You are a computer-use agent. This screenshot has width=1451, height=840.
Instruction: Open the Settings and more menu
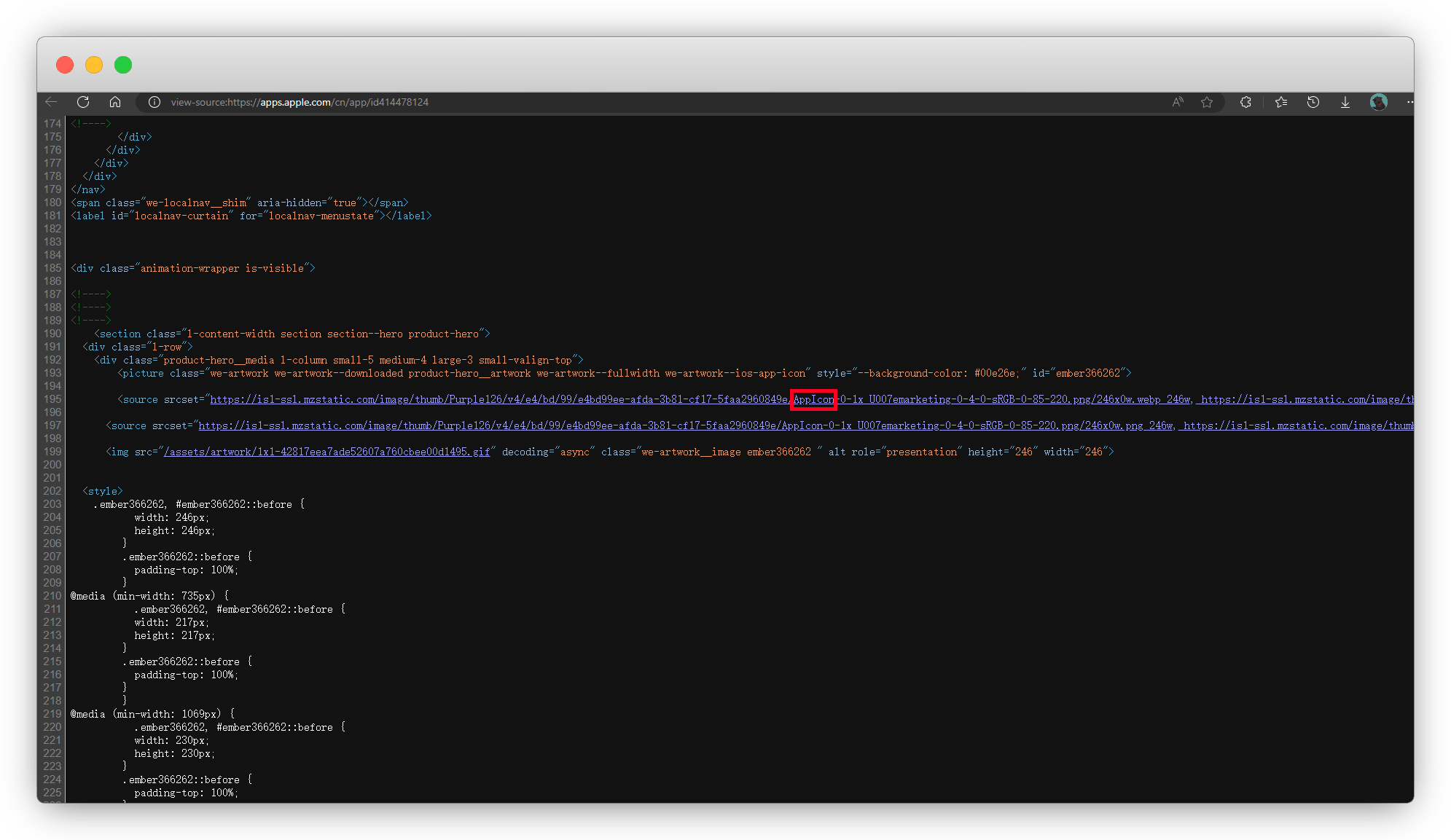click(x=1409, y=102)
